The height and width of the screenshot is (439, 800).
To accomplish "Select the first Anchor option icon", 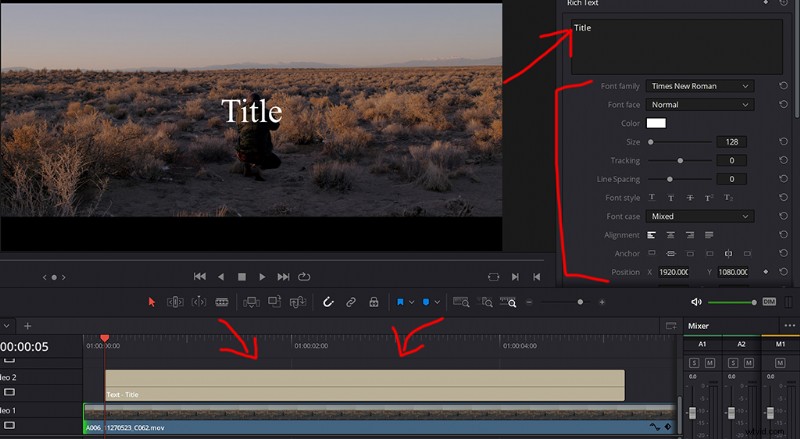I will [x=652, y=253].
